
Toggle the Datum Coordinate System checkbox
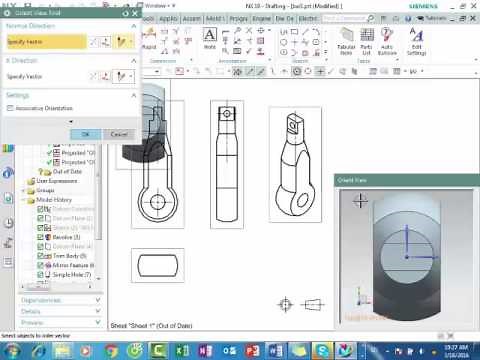click(40, 209)
